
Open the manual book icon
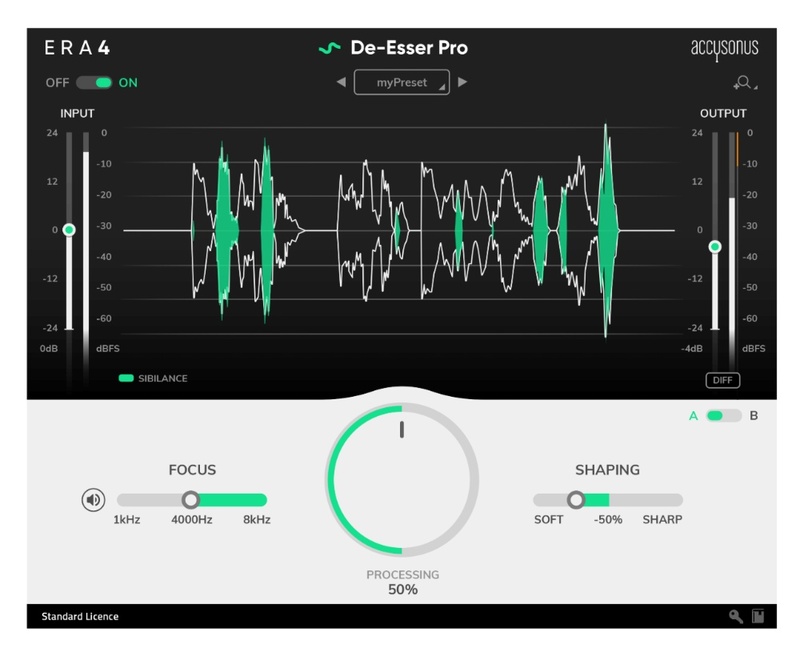pyautogui.click(x=758, y=616)
